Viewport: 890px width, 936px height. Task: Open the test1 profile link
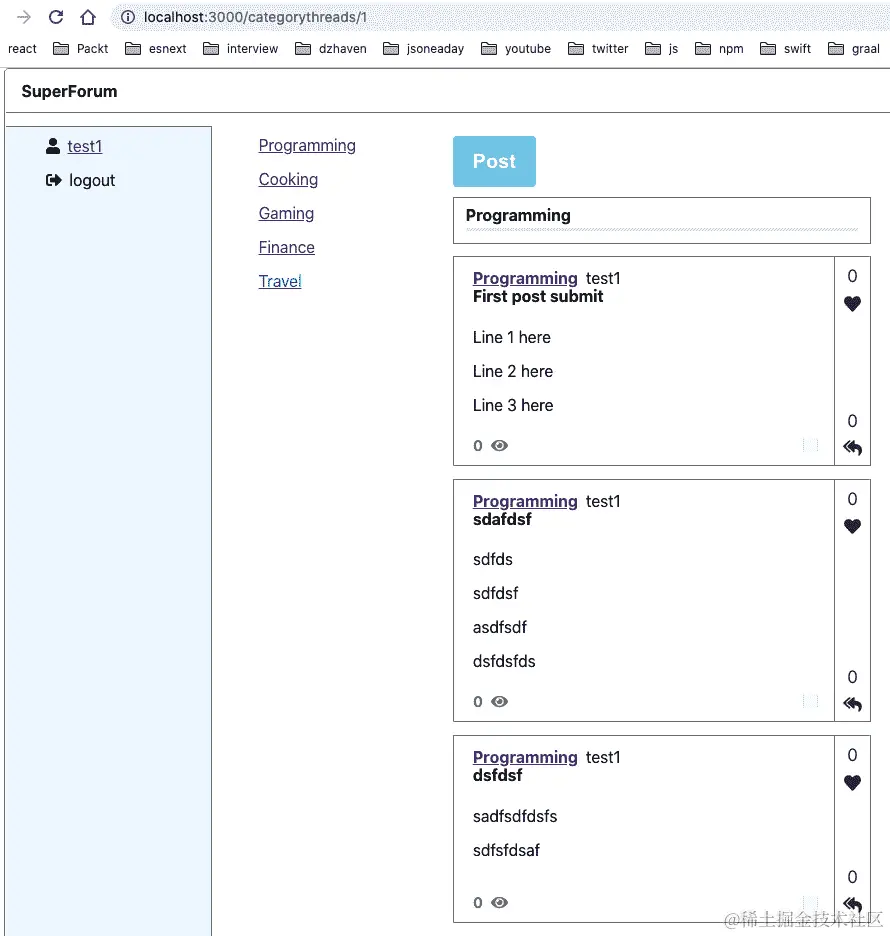click(85, 146)
